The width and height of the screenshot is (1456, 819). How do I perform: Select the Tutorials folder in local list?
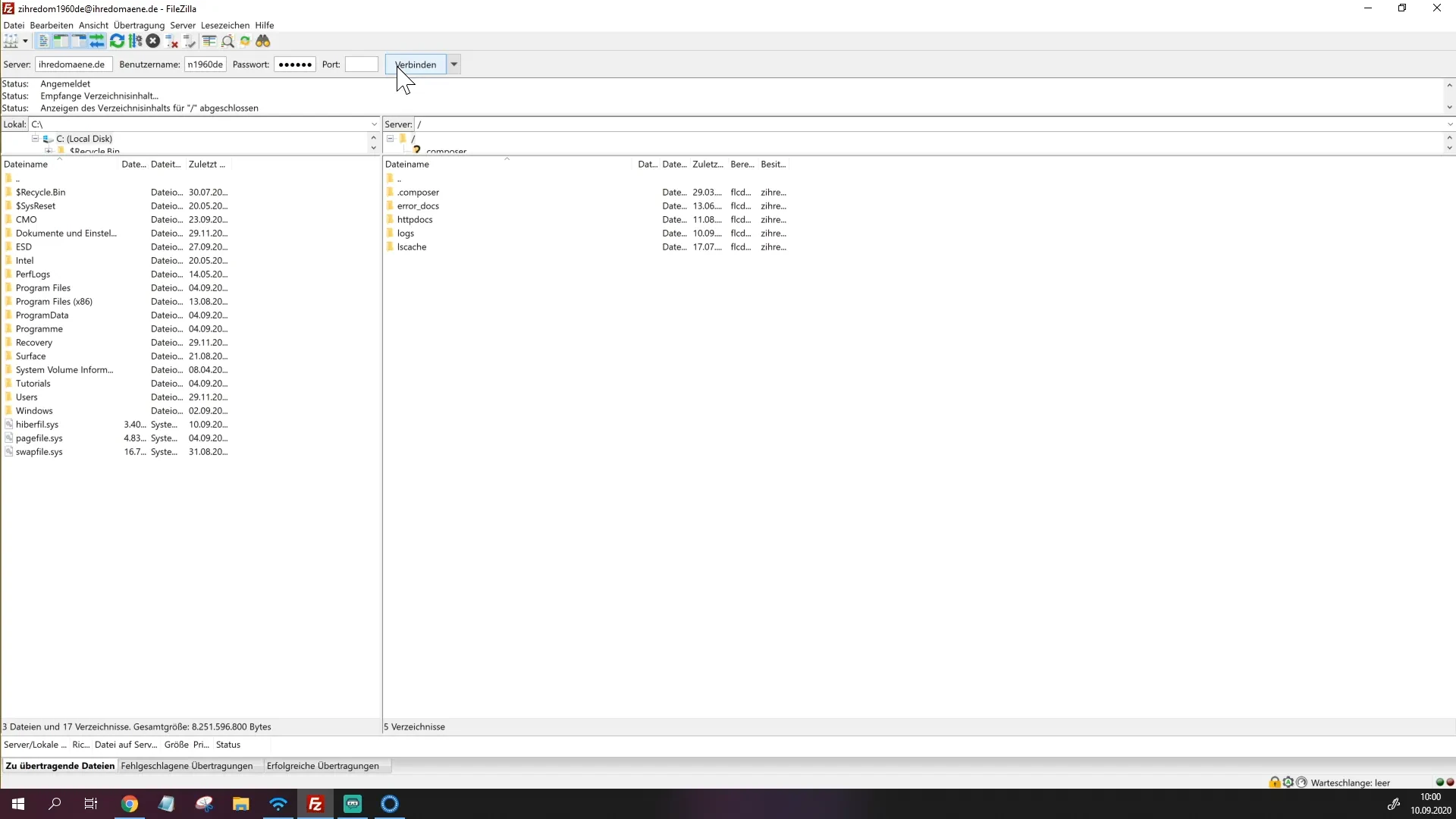[x=33, y=384]
